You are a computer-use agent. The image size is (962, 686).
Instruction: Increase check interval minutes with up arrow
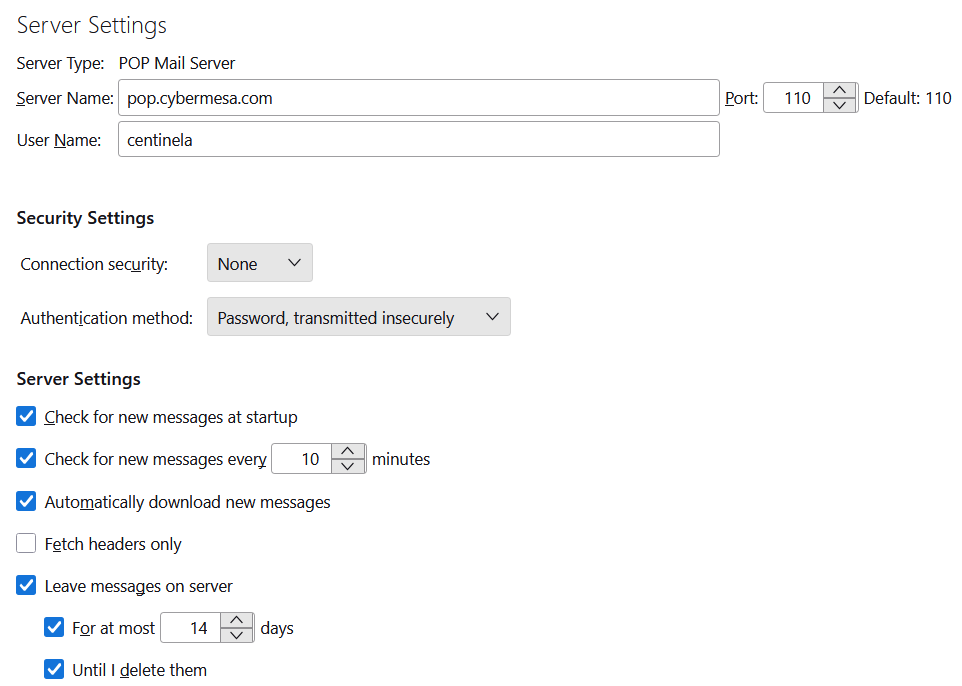pyautogui.click(x=347, y=451)
